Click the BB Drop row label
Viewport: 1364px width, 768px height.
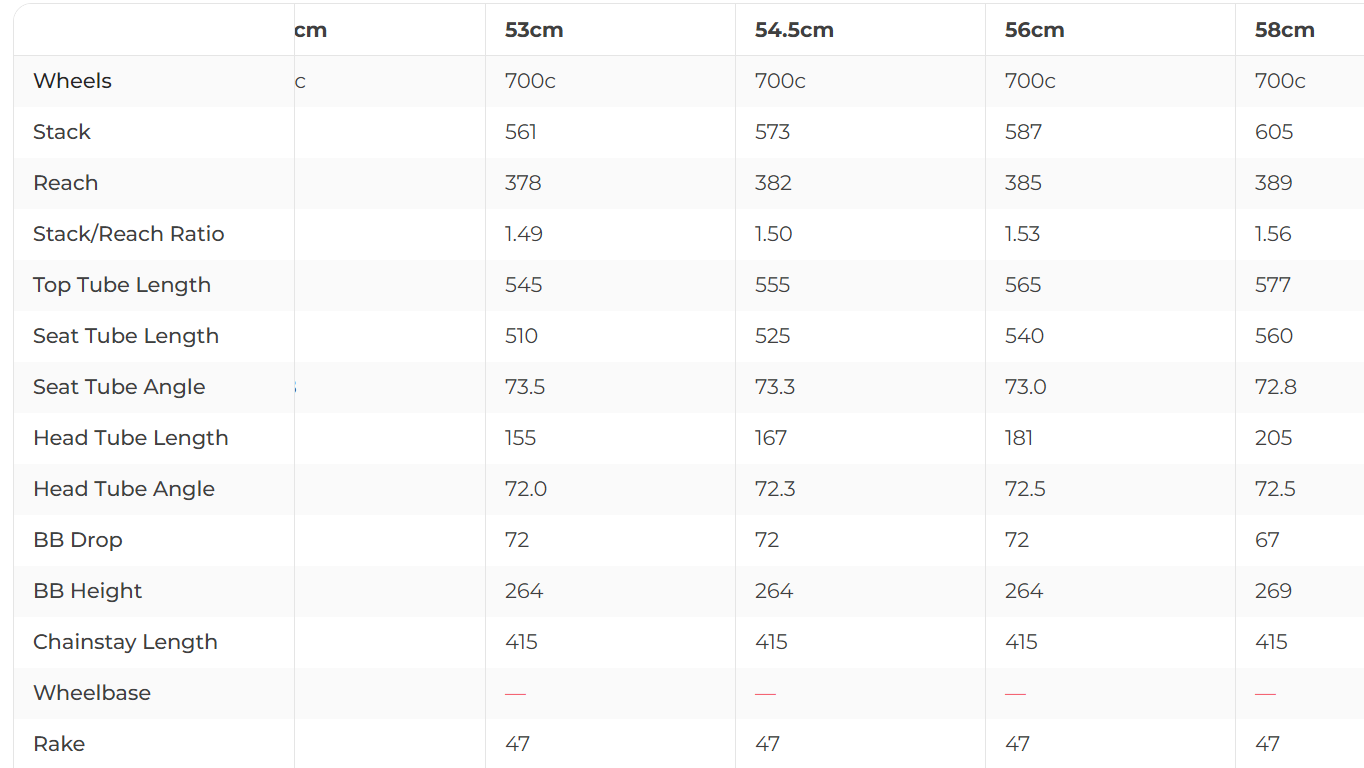pos(78,540)
